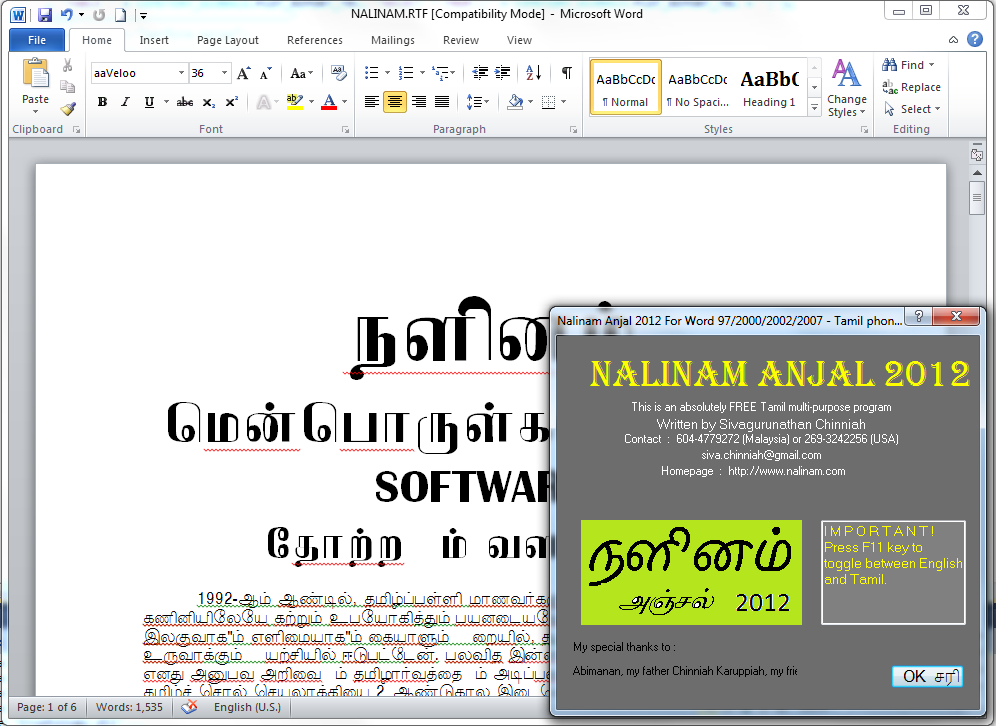Toggle Align Text Right

(419, 102)
